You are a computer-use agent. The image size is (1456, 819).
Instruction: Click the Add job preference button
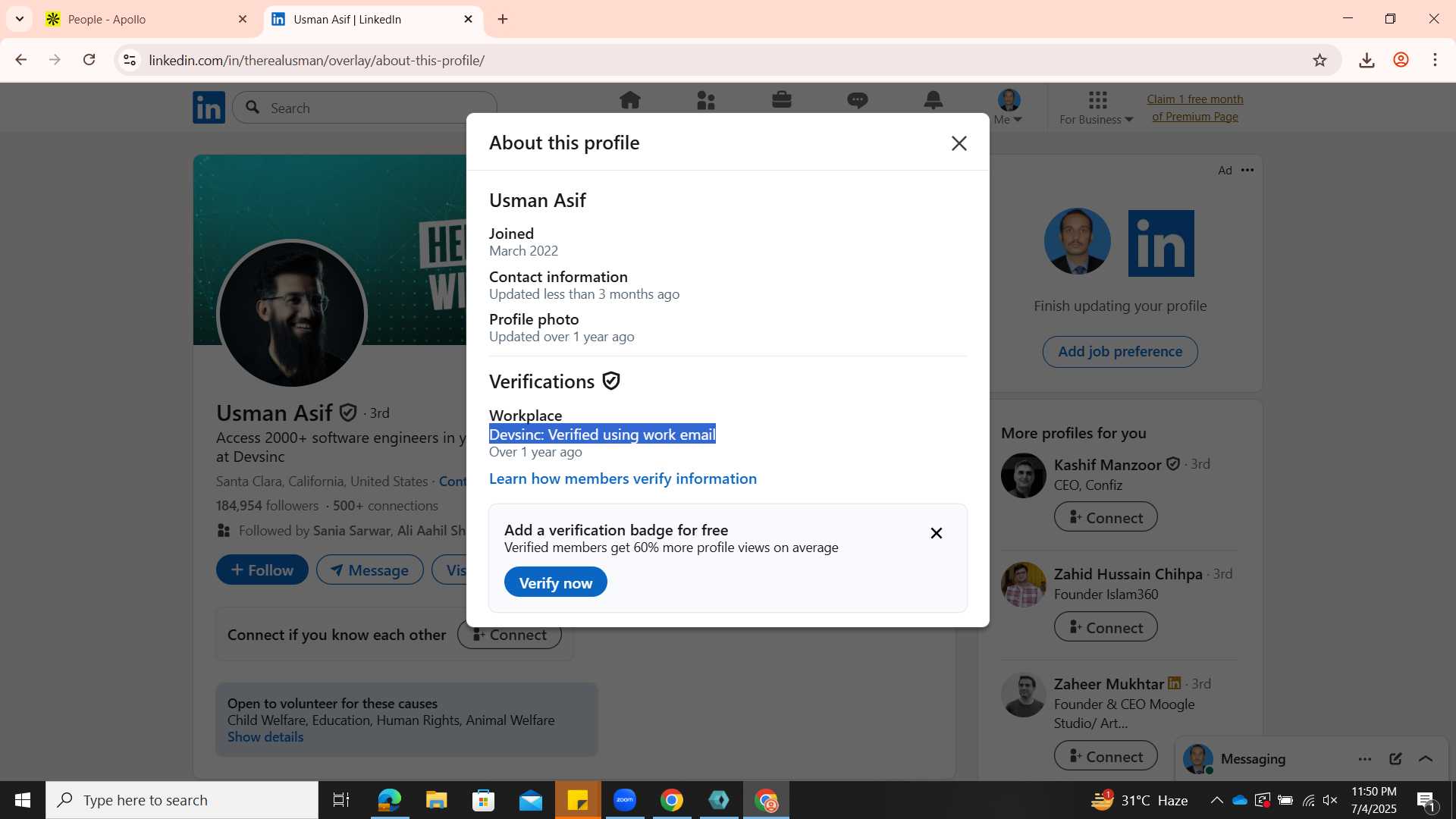[x=1120, y=352]
